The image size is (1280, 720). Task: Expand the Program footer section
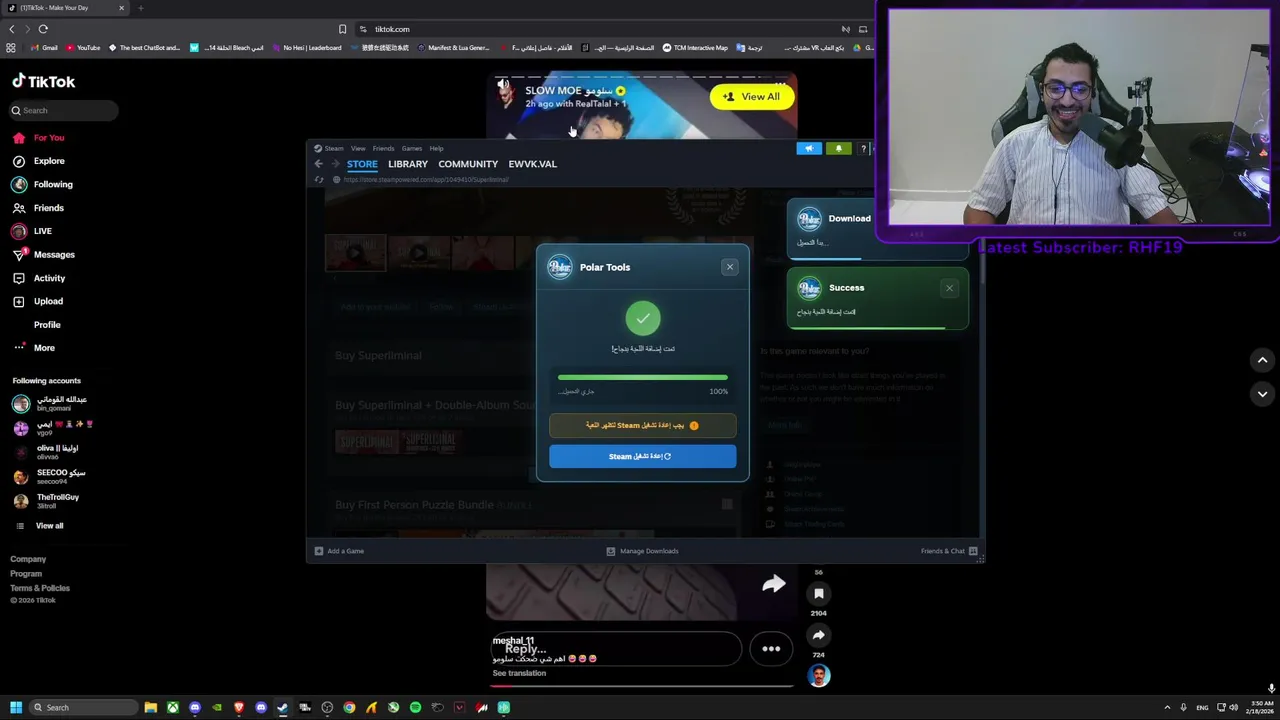coord(26,574)
